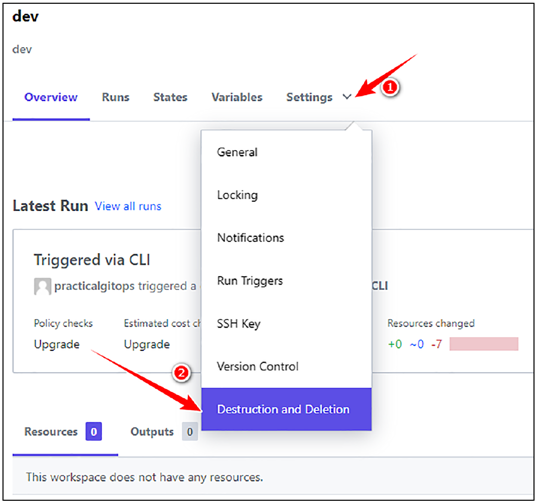Open the States tab

click(170, 97)
